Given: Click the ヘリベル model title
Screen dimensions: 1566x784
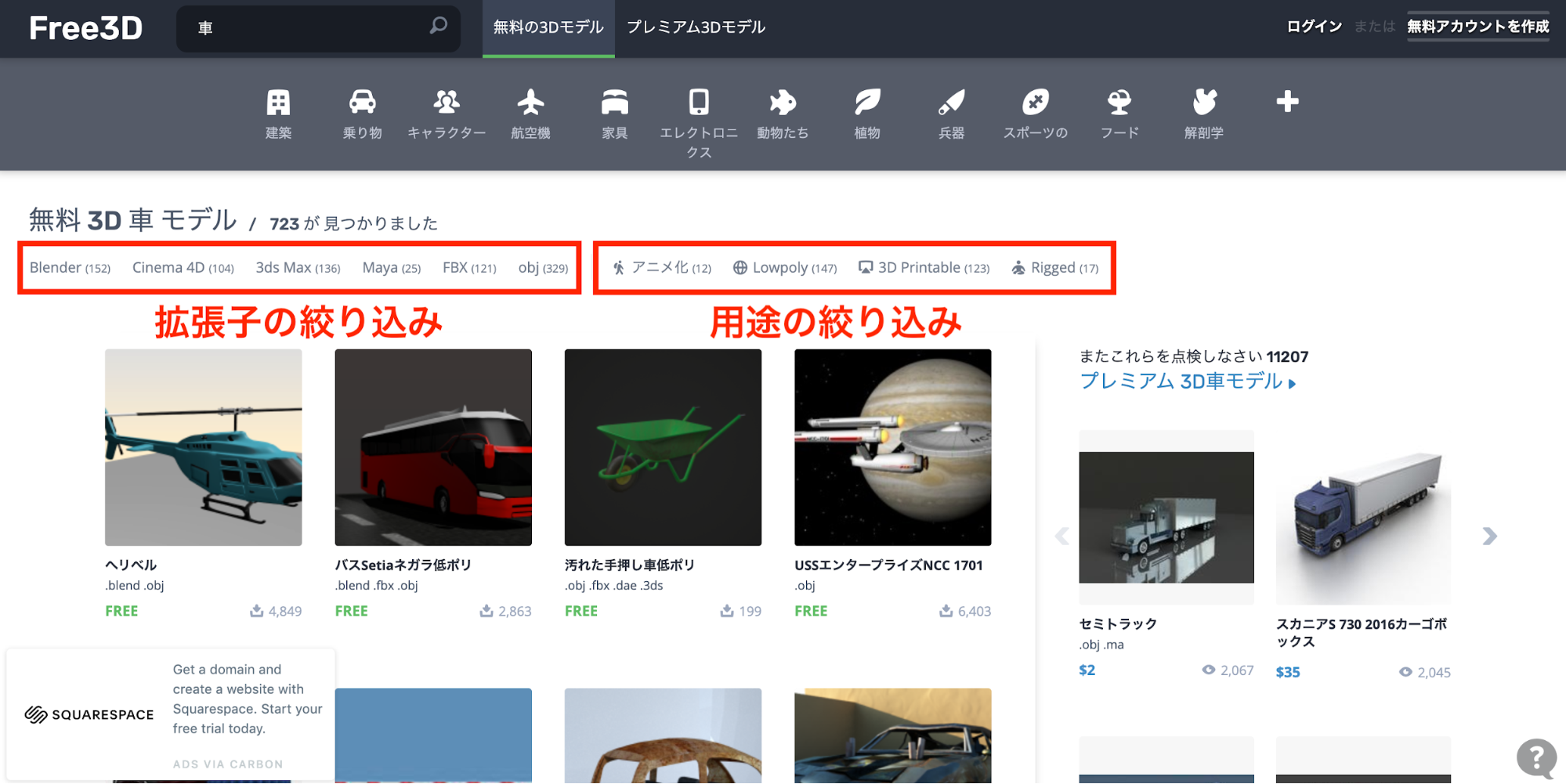Looking at the screenshot, I should [x=131, y=565].
